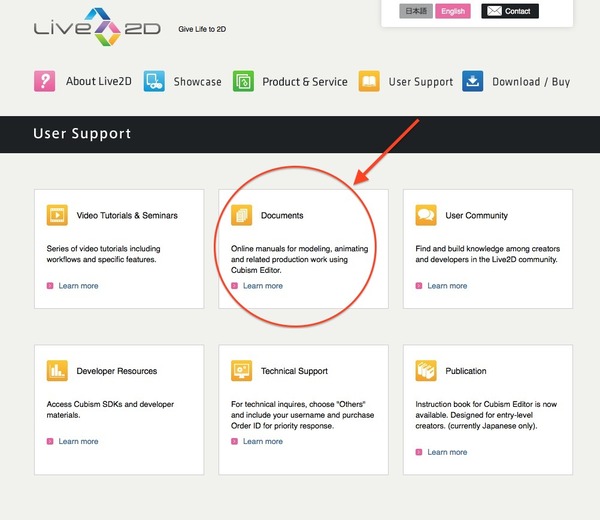Screen dimensions: 600x520
Task: Open the About Live2D menu
Action: pyautogui.click(x=99, y=81)
